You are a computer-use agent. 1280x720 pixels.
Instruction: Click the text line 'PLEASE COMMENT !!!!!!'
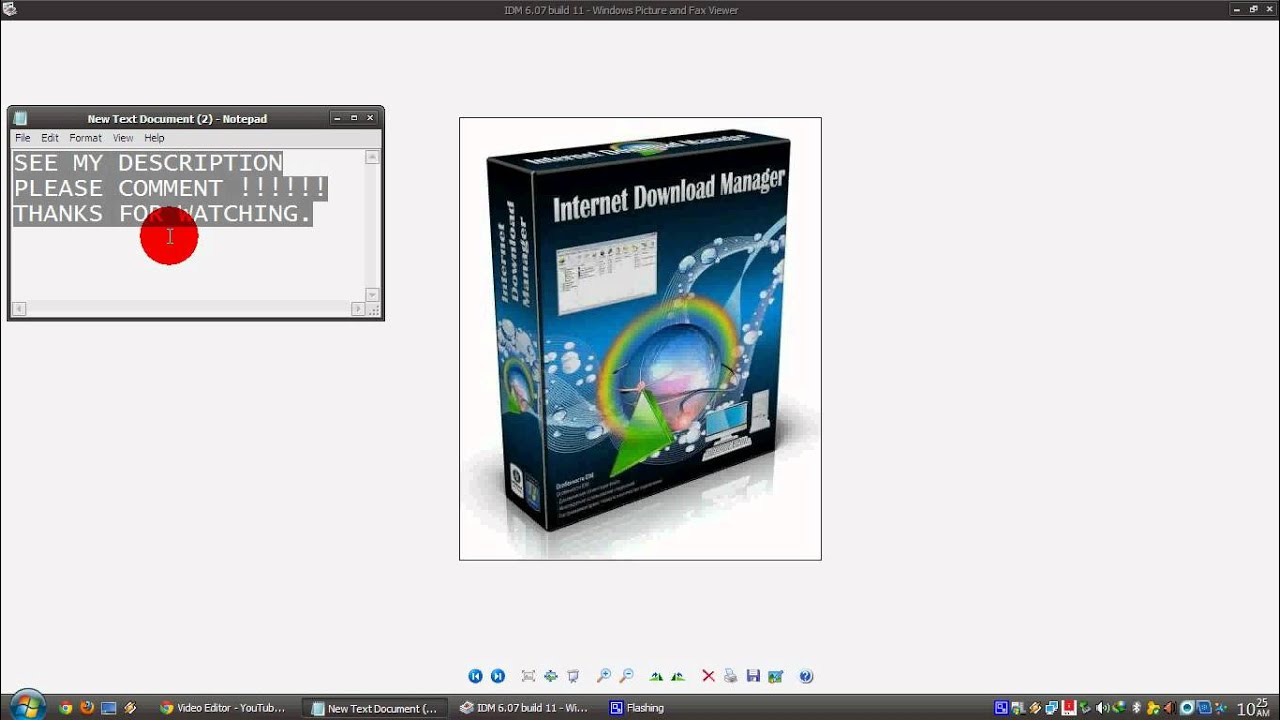(x=170, y=188)
